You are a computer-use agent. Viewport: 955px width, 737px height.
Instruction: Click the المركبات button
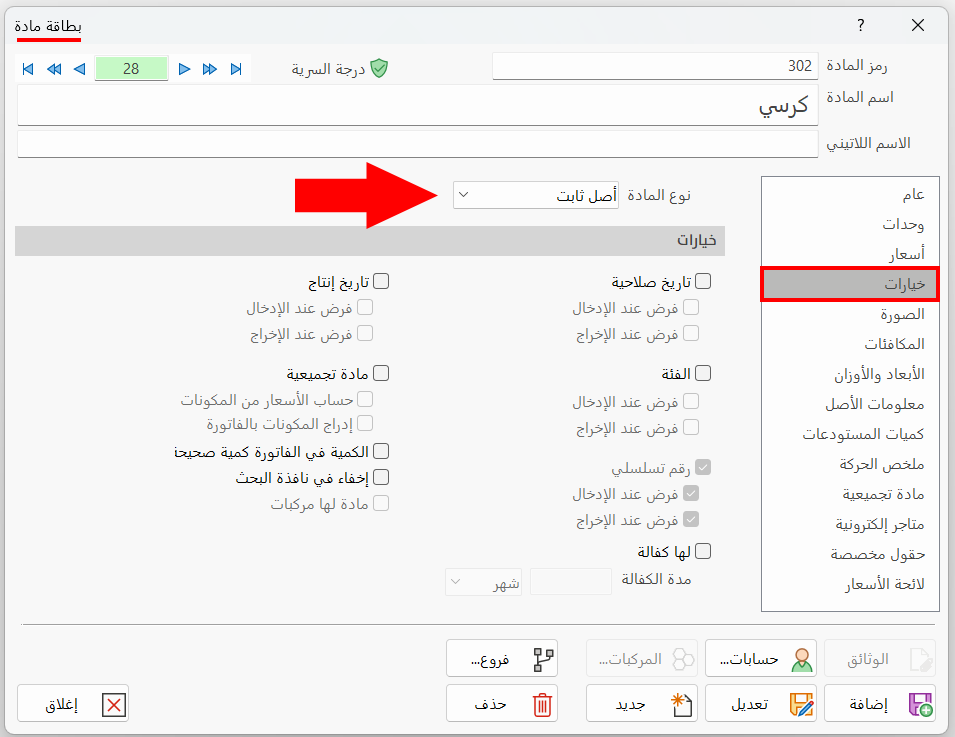(x=642, y=658)
